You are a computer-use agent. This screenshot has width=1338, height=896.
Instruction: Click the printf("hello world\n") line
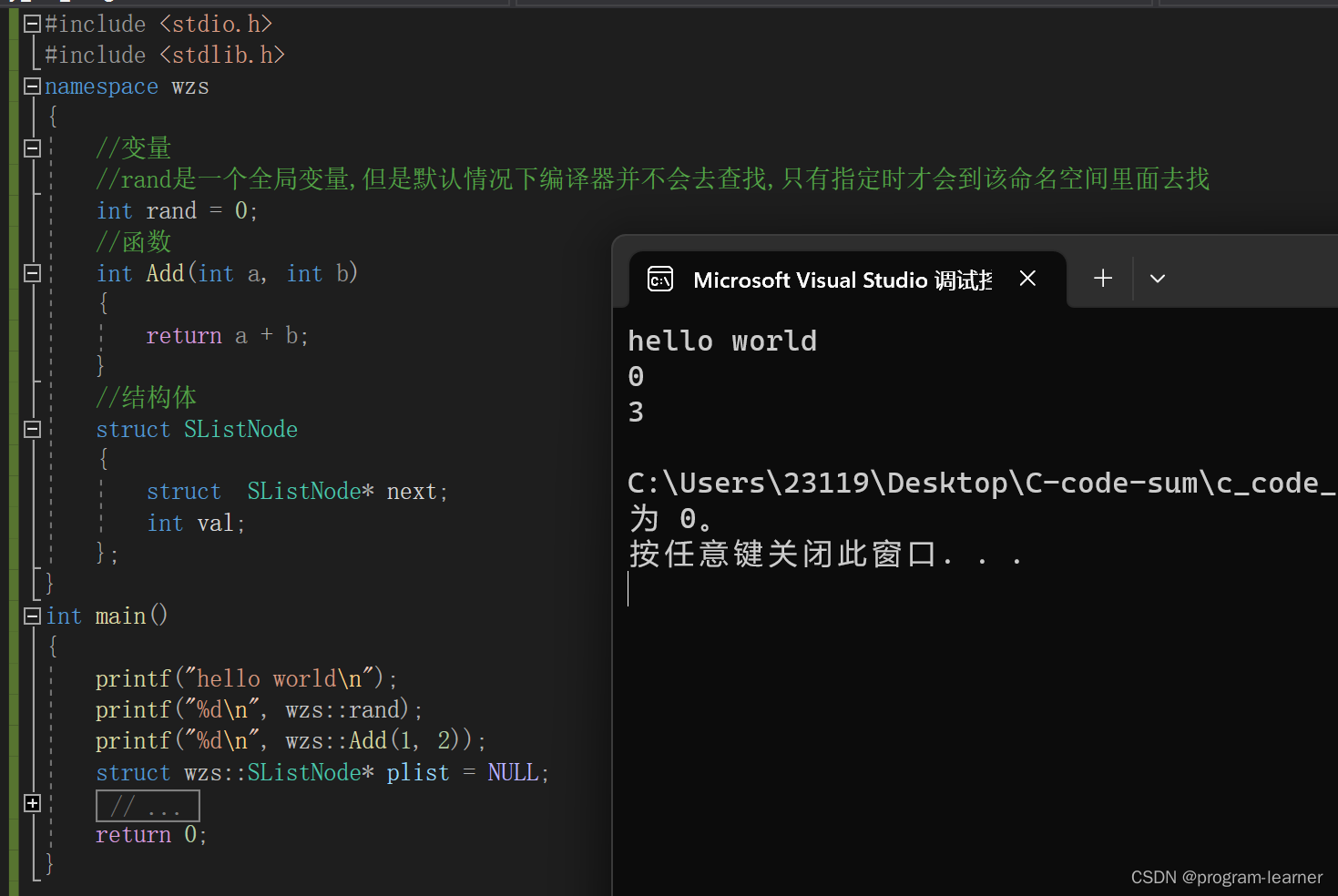(x=246, y=679)
